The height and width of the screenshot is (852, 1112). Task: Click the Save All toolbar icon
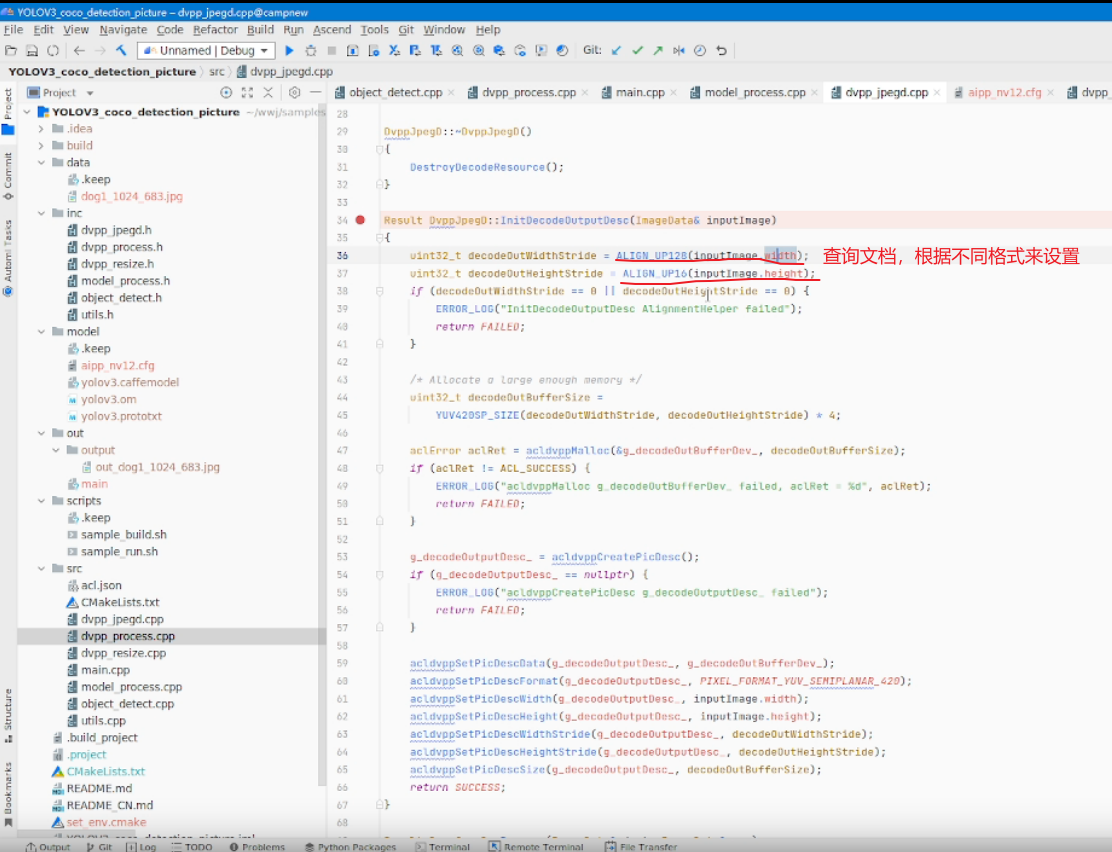tap(32, 50)
